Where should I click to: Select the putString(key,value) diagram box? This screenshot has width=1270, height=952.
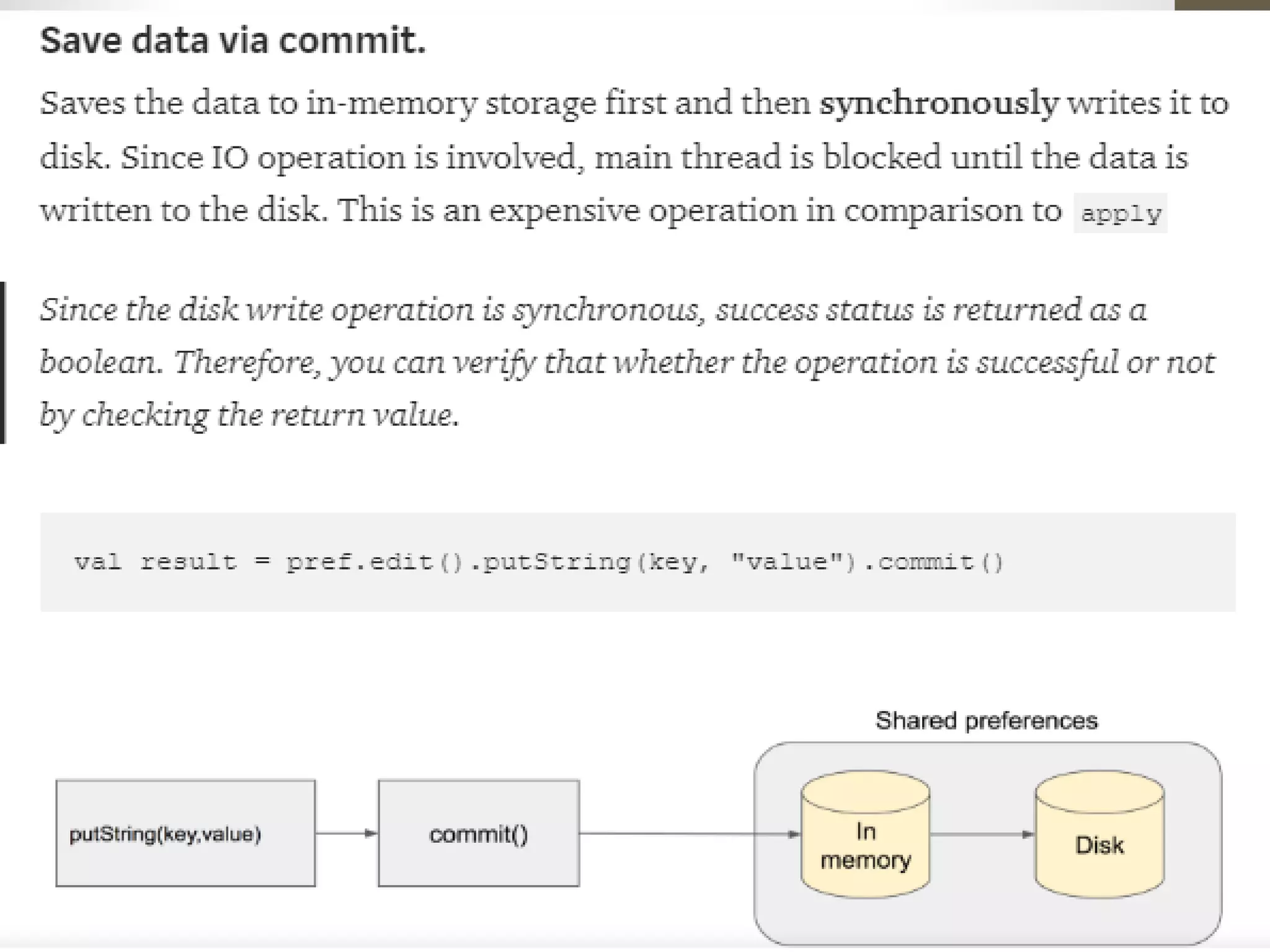coord(185,834)
